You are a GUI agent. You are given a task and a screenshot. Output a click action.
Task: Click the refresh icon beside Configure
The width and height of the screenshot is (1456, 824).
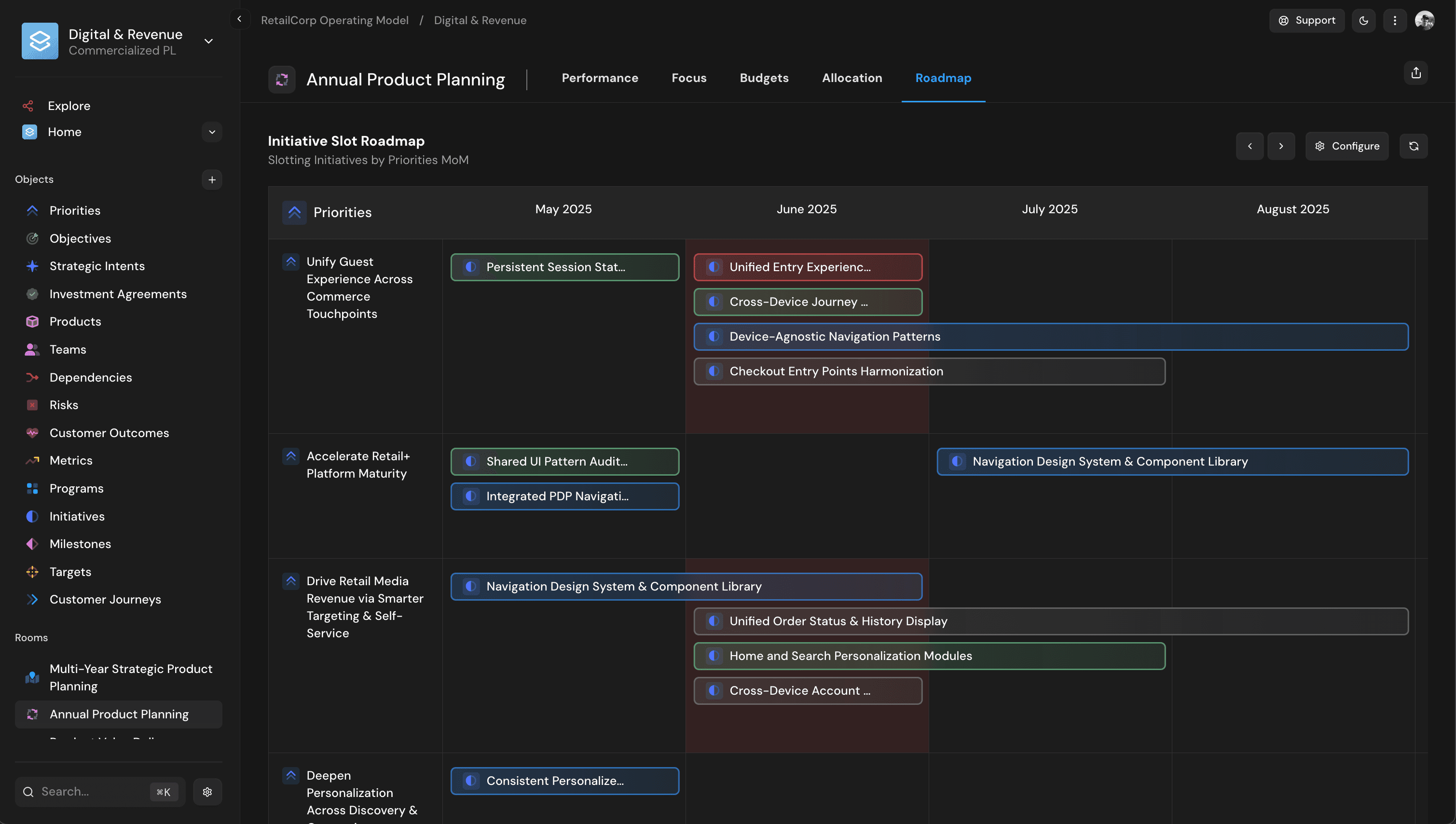tap(1414, 145)
